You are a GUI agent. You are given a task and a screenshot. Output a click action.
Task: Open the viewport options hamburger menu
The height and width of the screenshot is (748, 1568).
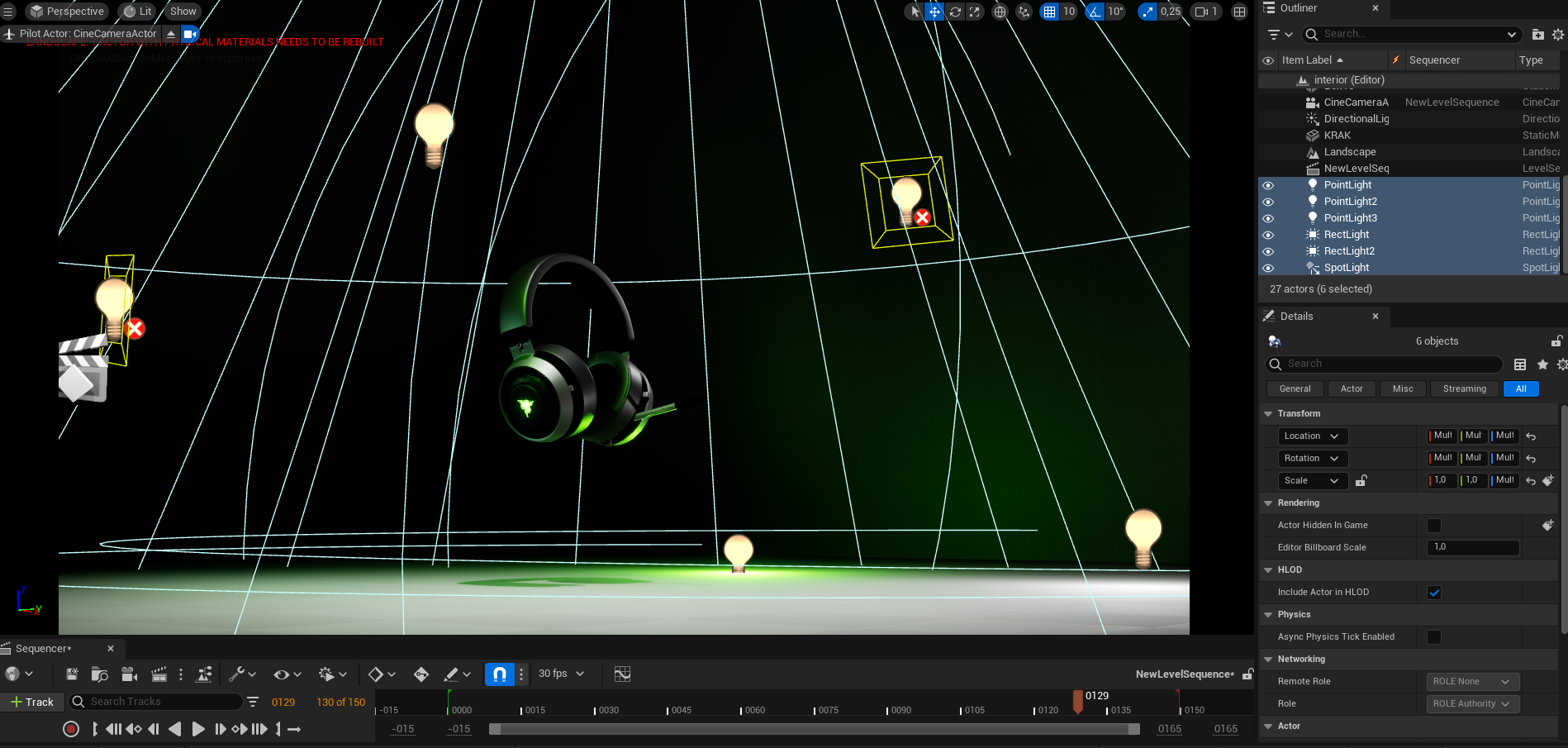pos(8,12)
